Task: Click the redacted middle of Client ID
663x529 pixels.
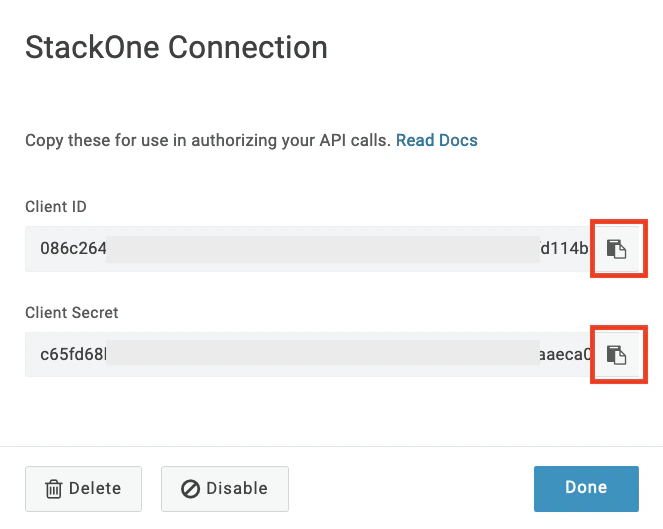Action: 323,249
